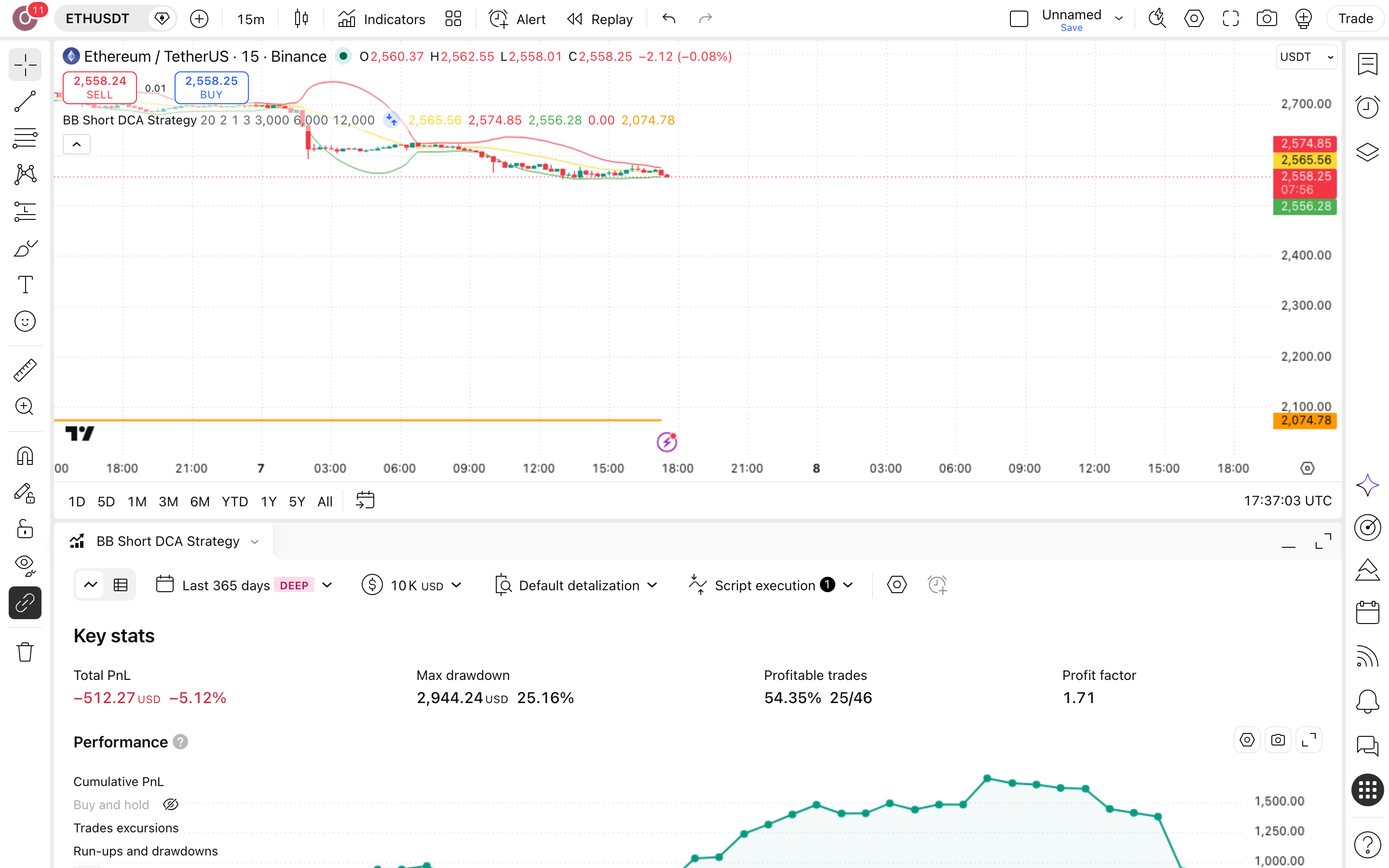Collapse the indicator legend chevron
Screen dimensions: 1389x868
(76, 144)
